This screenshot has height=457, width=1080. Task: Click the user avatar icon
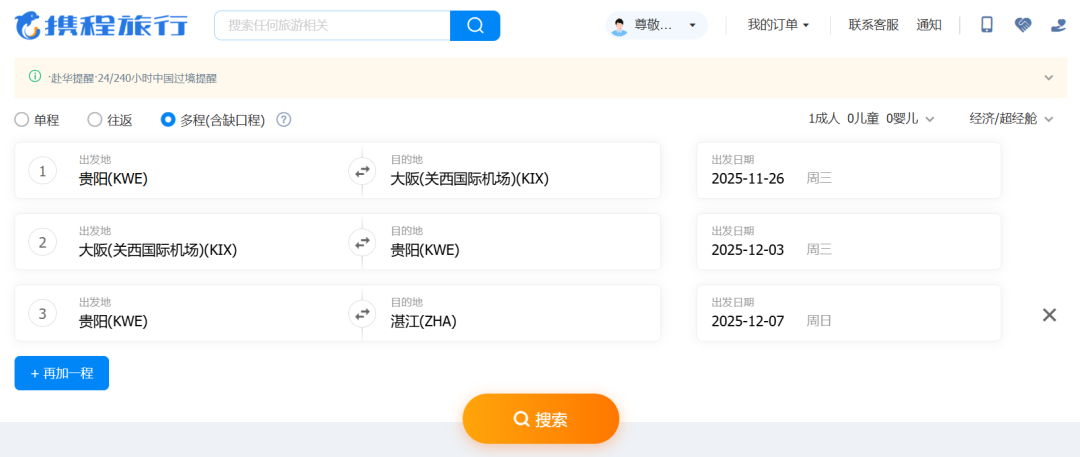619,26
